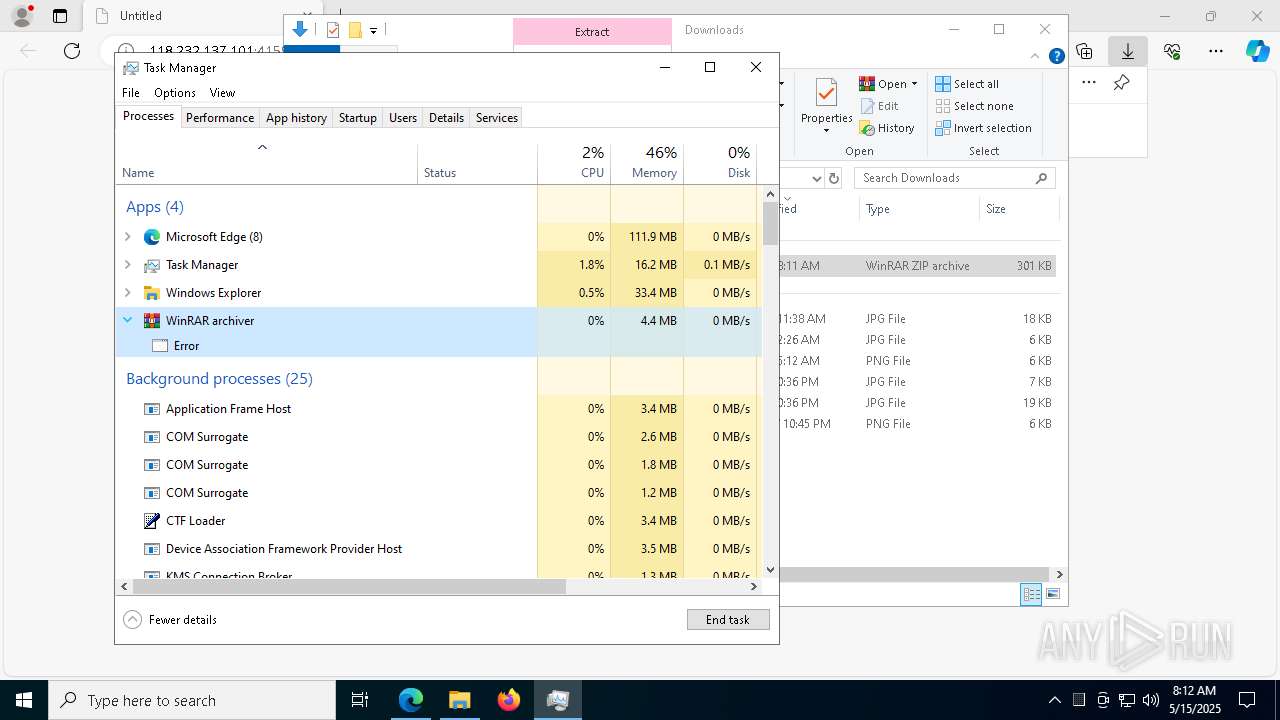
Task: Click Task Manager horizontal scrollbar thumb
Action: (x=349, y=587)
